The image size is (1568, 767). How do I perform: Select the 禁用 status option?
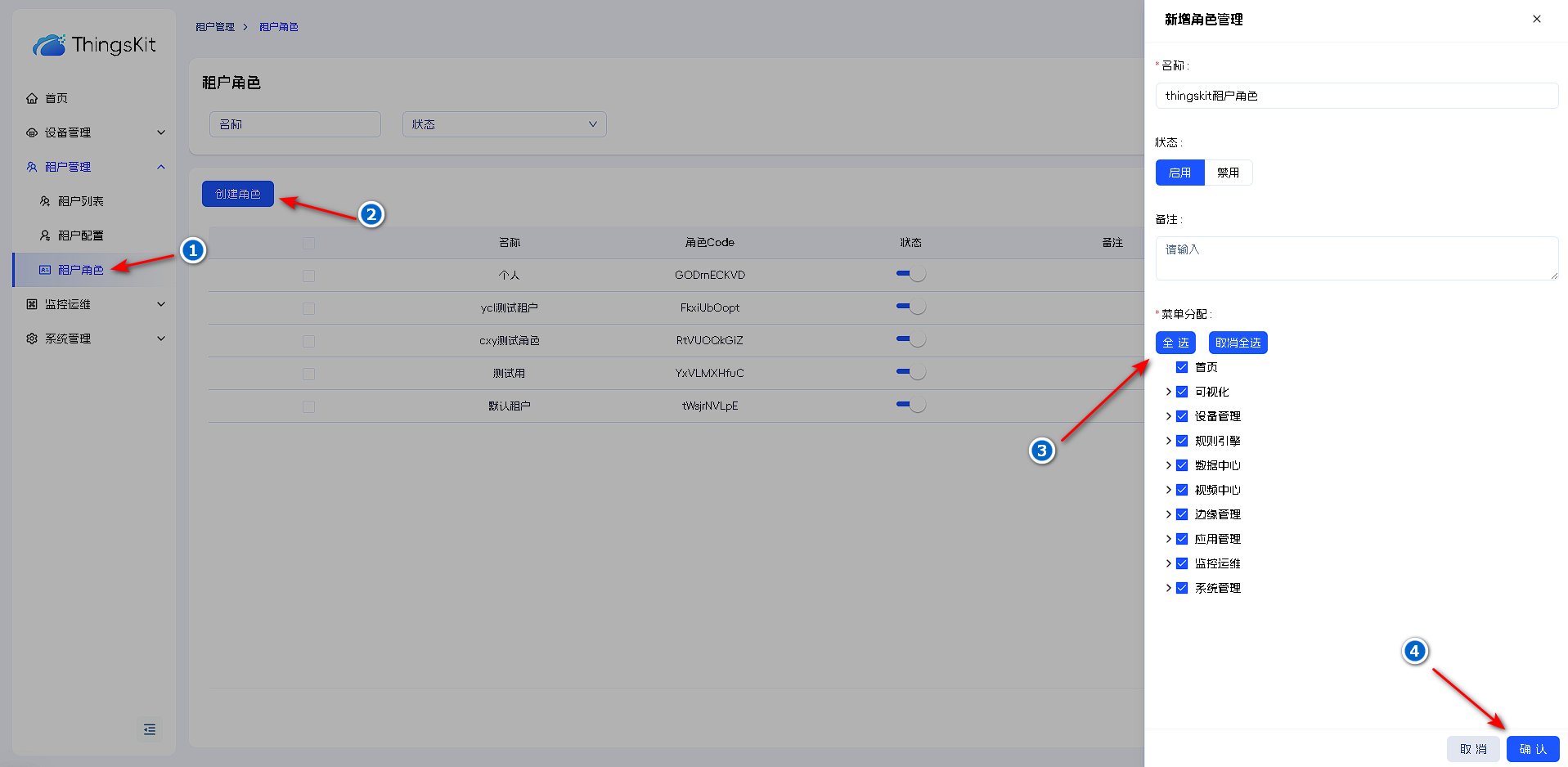tap(1227, 173)
